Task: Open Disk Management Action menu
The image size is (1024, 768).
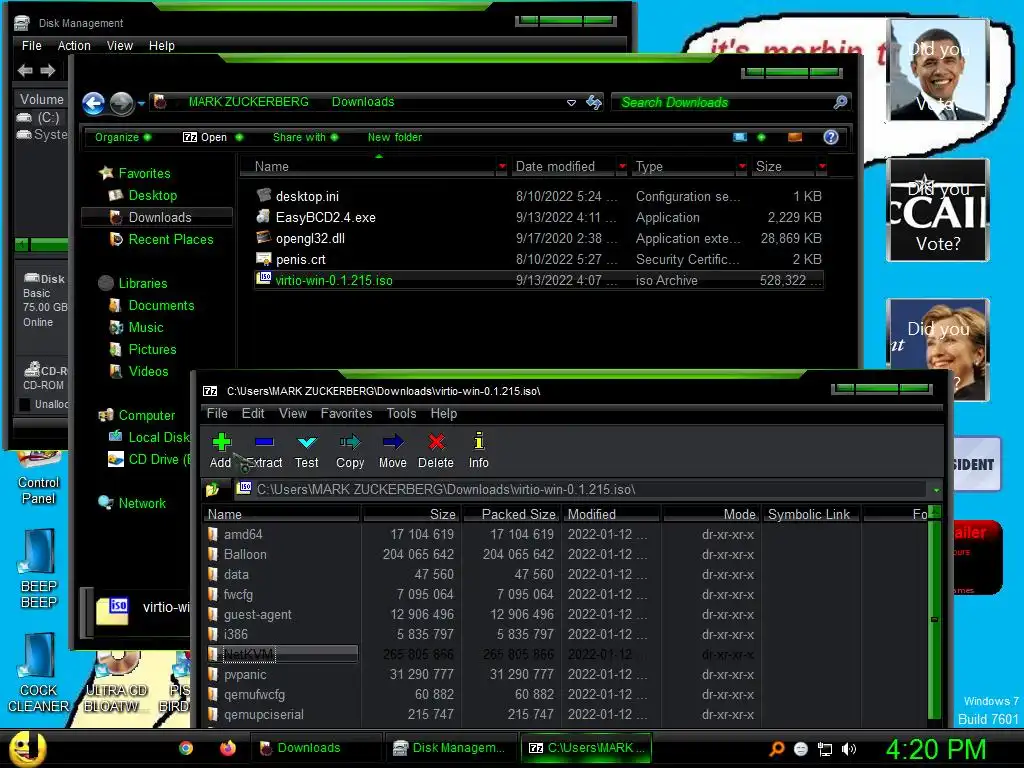Action: (74, 46)
